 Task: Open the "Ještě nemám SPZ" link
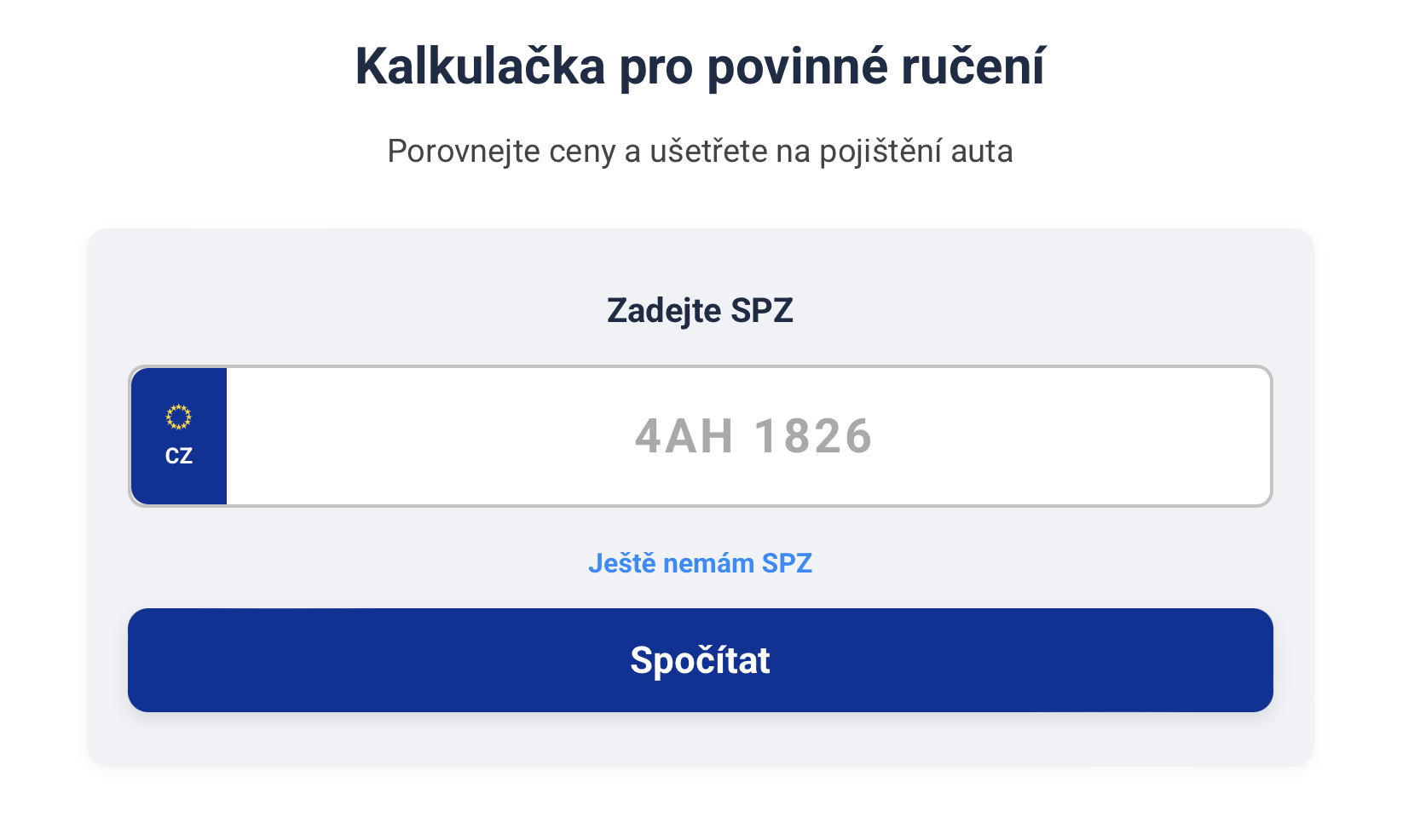[x=700, y=563]
